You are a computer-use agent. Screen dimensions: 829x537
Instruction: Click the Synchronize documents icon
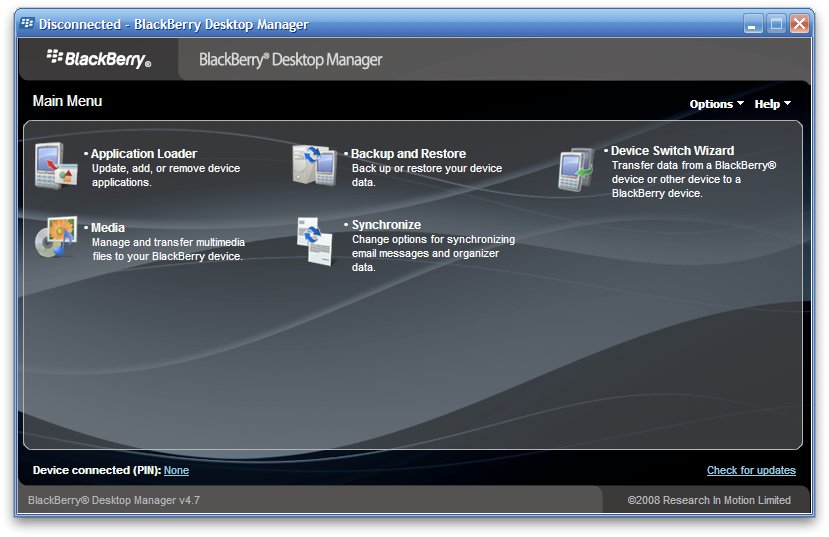tap(313, 240)
